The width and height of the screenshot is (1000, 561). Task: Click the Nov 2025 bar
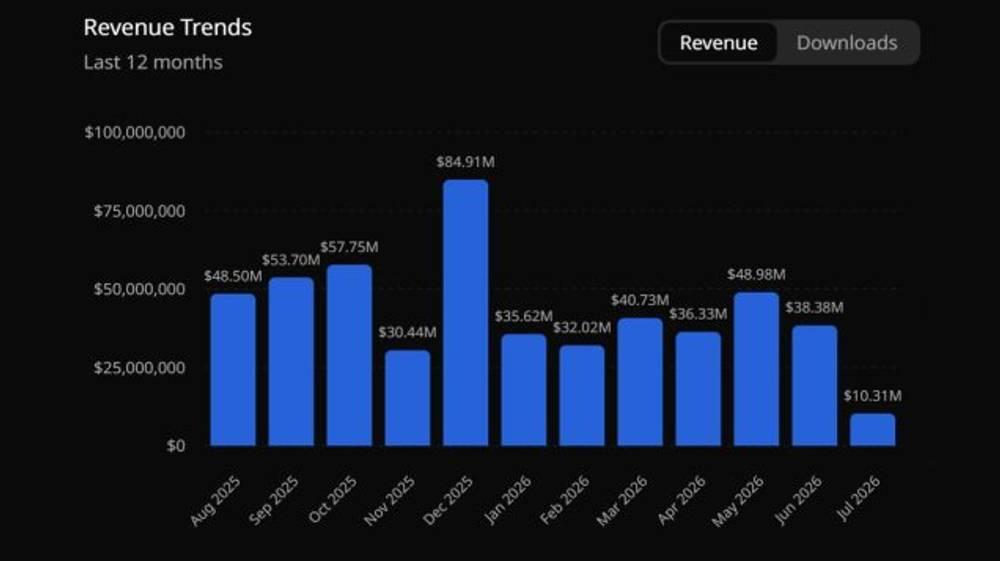tap(408, 398)
